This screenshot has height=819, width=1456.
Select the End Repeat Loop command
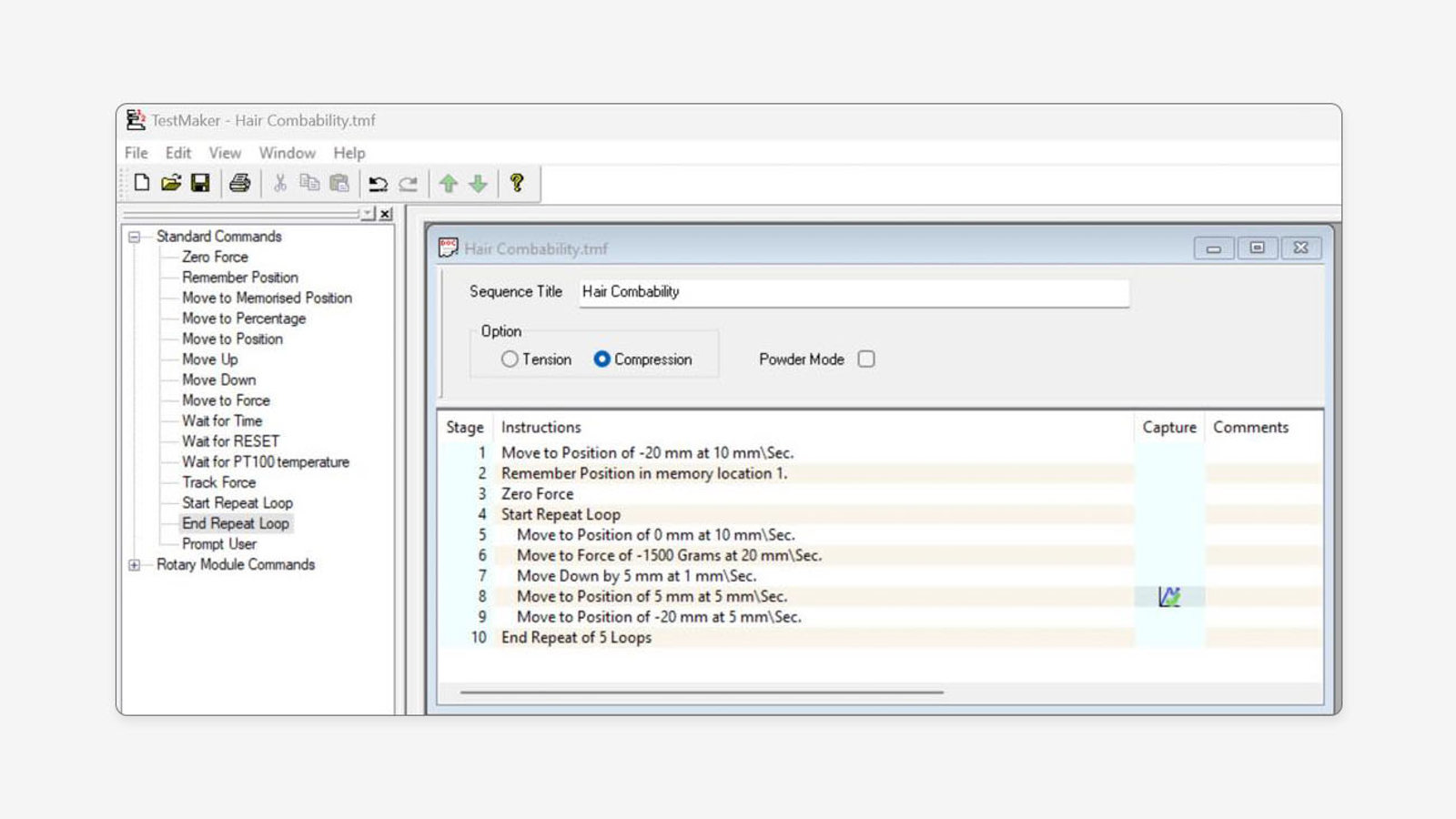point(236,523)
